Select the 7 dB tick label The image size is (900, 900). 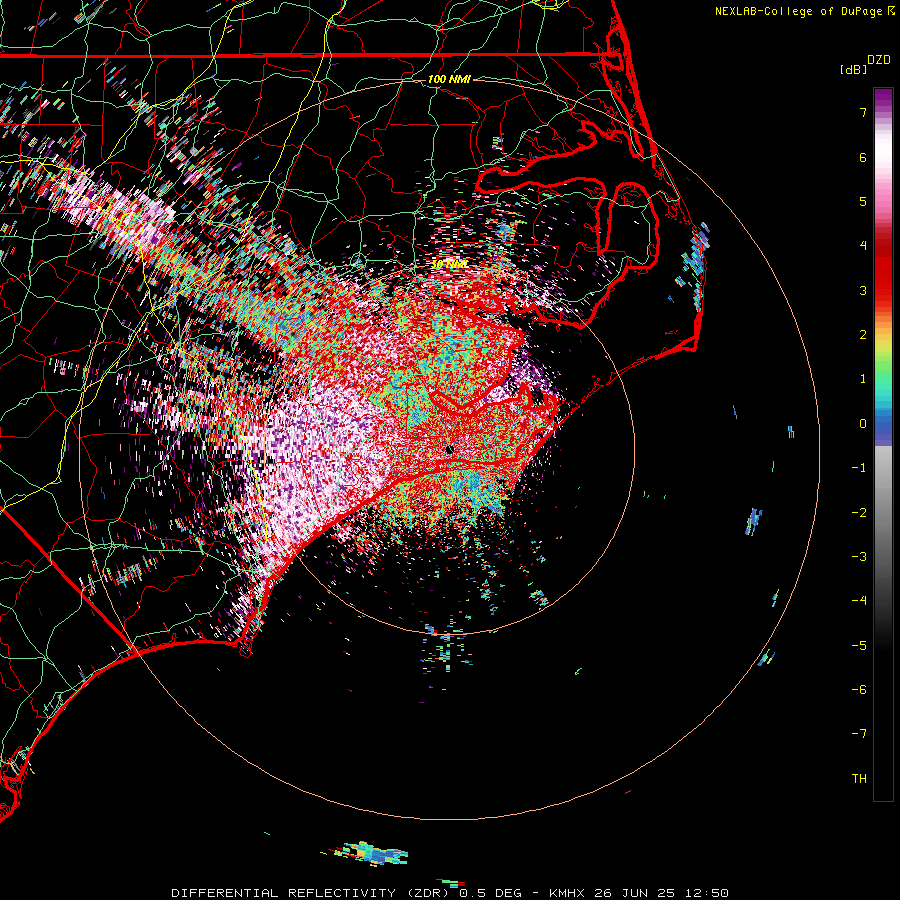coord(863,112)
